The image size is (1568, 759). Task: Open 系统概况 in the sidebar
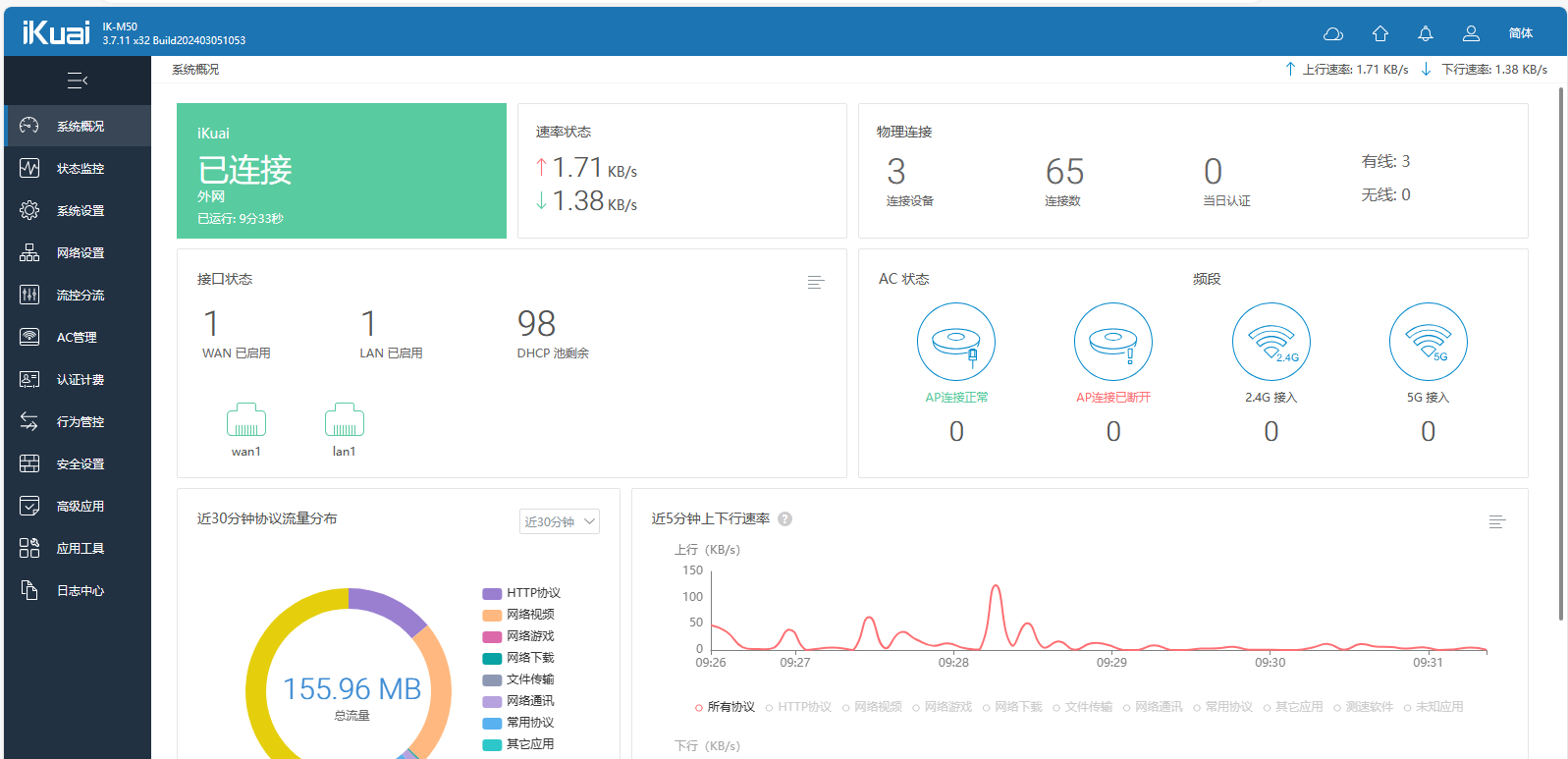pos(78,126)
